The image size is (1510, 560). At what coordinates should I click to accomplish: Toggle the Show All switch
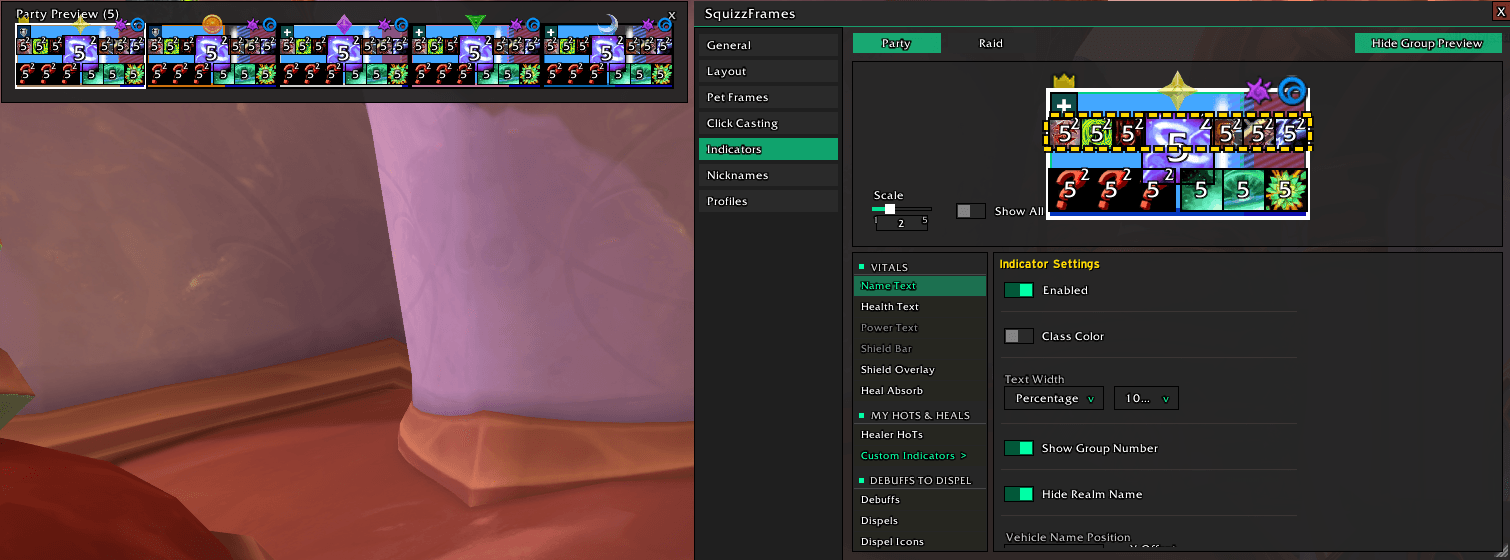971,211
